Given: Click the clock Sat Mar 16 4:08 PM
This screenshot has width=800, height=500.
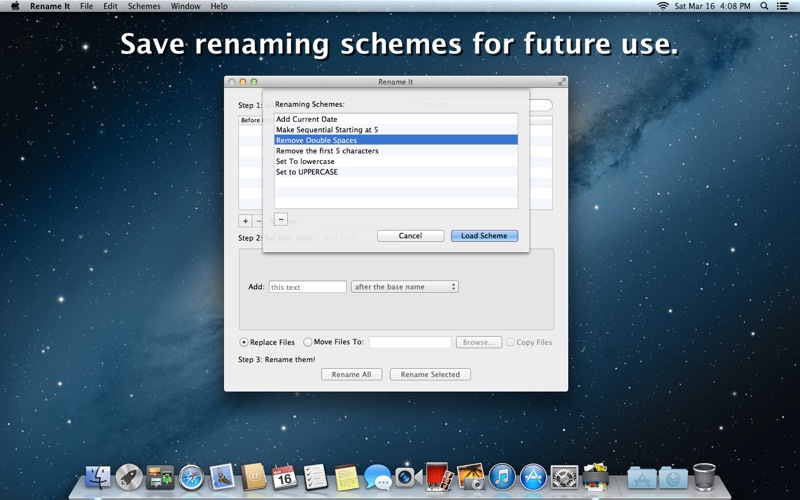Looking at the screenshot, I should 712,6.
